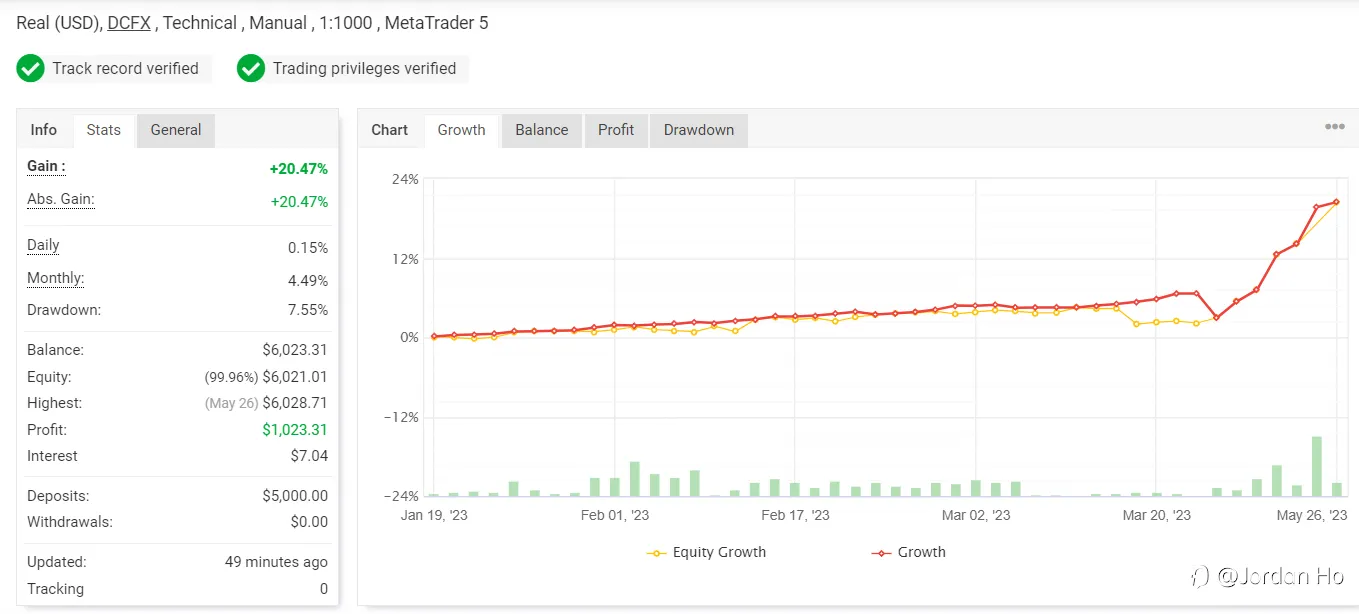Click the Gain label
This screenshot has height=614, width=1359.
pos(46,166)
